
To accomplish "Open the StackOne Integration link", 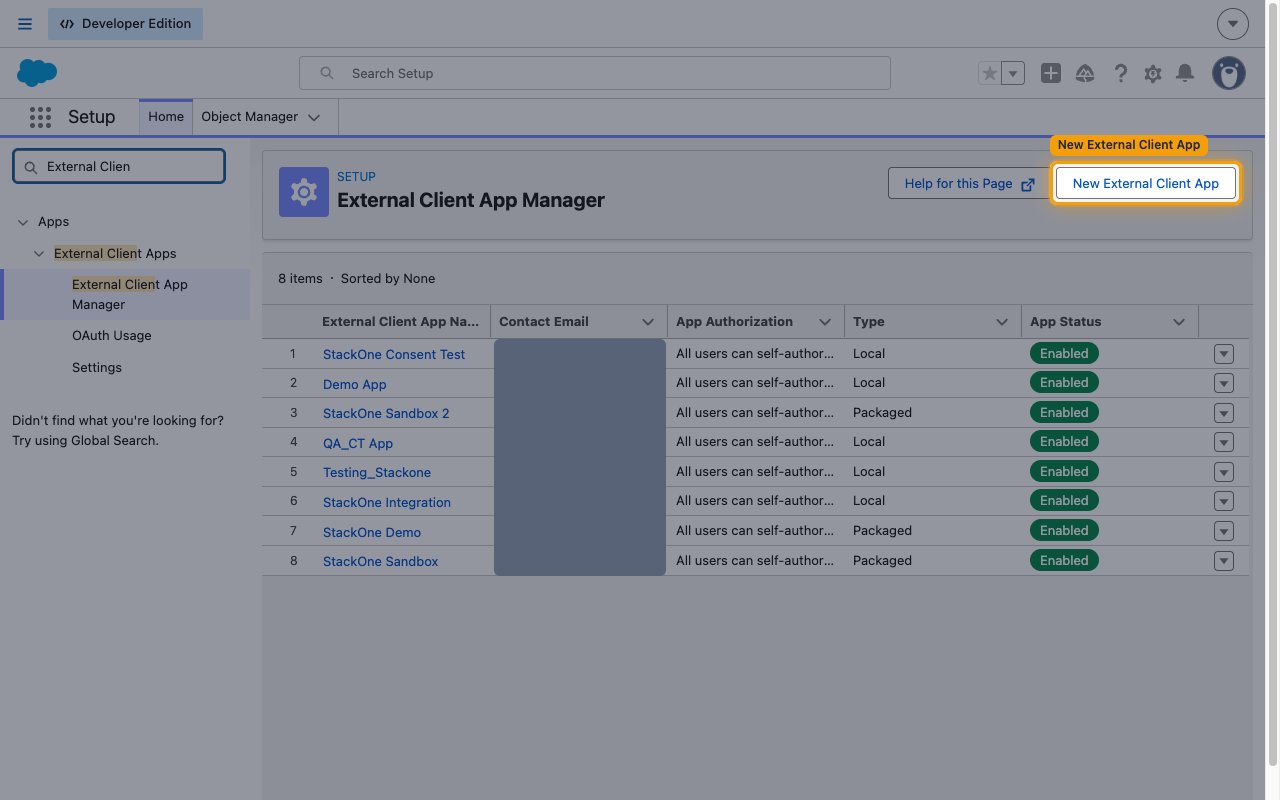I will point(387,502).
